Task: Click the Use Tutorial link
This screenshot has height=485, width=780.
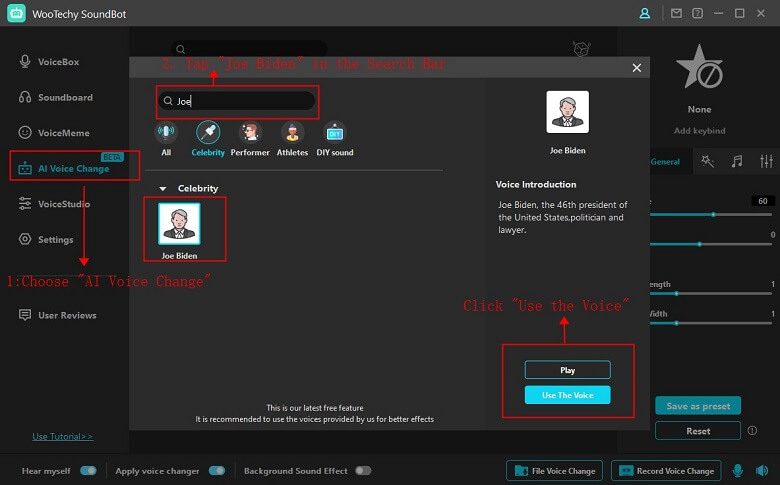Action: click(x=62, y=437)
